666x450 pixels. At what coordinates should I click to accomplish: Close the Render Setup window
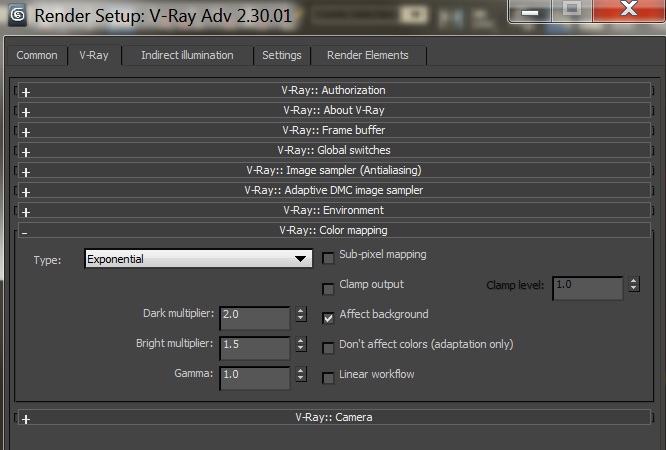(x=629, y=10)
